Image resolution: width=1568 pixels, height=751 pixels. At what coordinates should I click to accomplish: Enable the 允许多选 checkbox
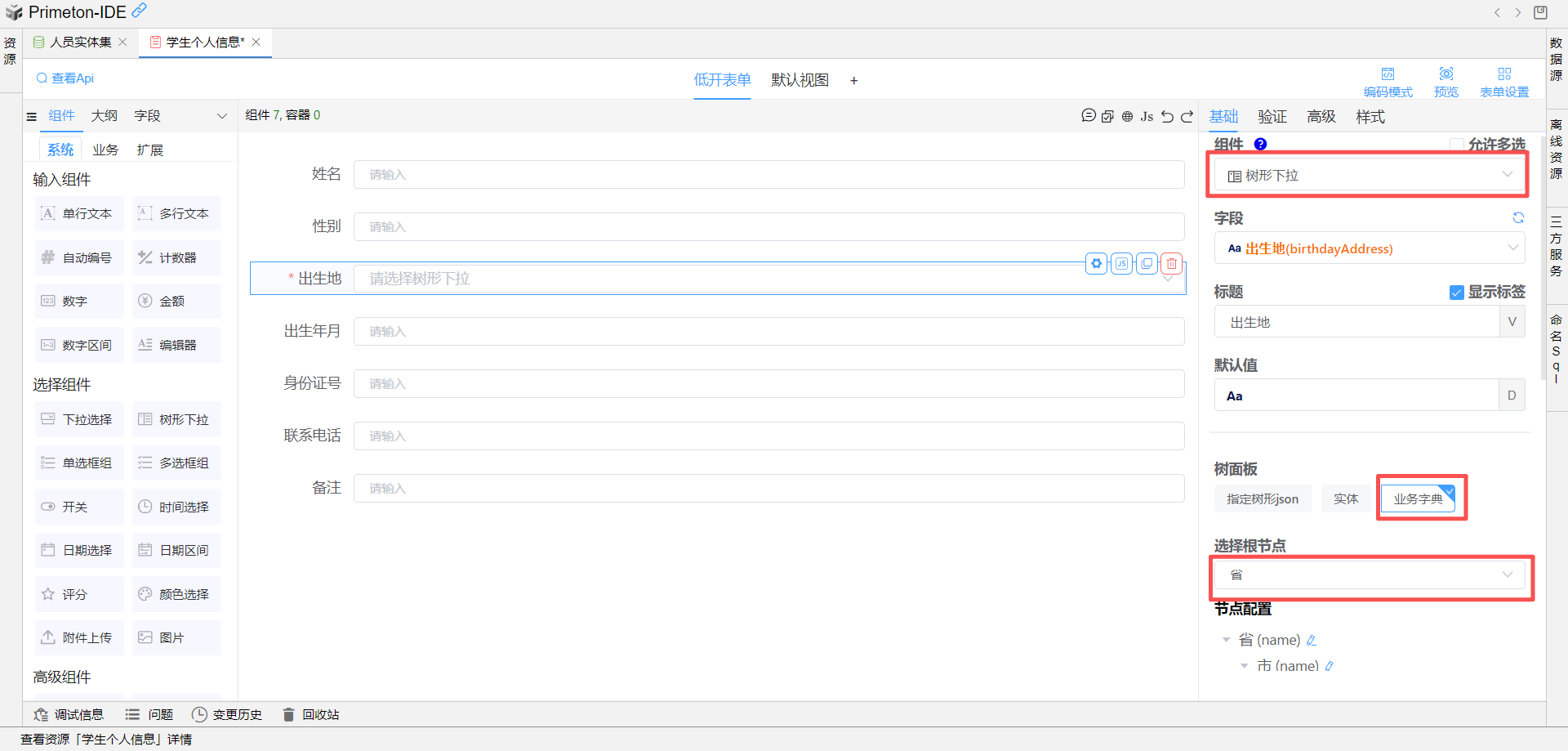coord(1456,145)
